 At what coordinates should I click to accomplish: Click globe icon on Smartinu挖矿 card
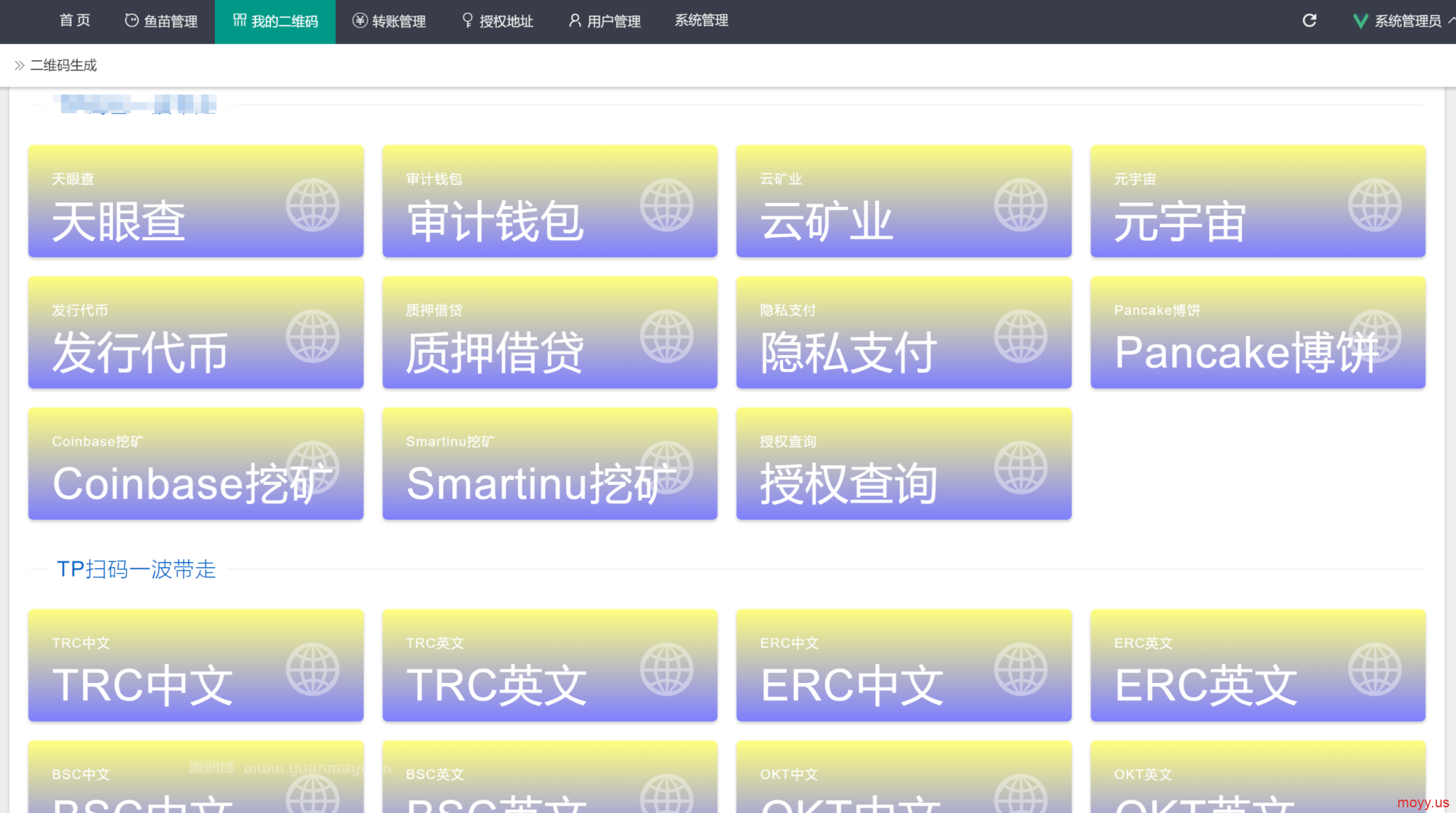[x=667, y=467]
